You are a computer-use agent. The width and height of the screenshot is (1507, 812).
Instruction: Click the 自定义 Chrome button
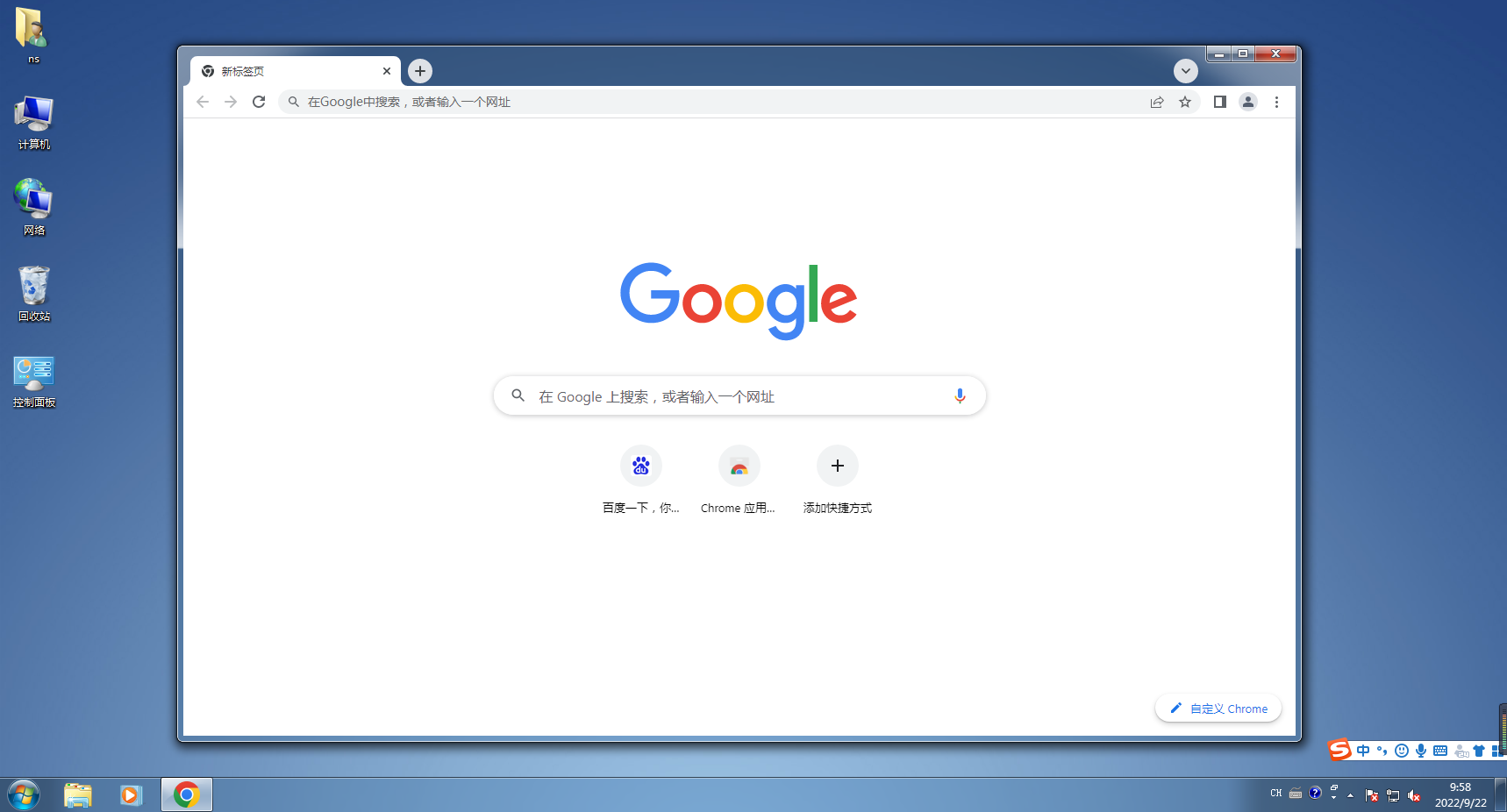tap(1218, 709)
